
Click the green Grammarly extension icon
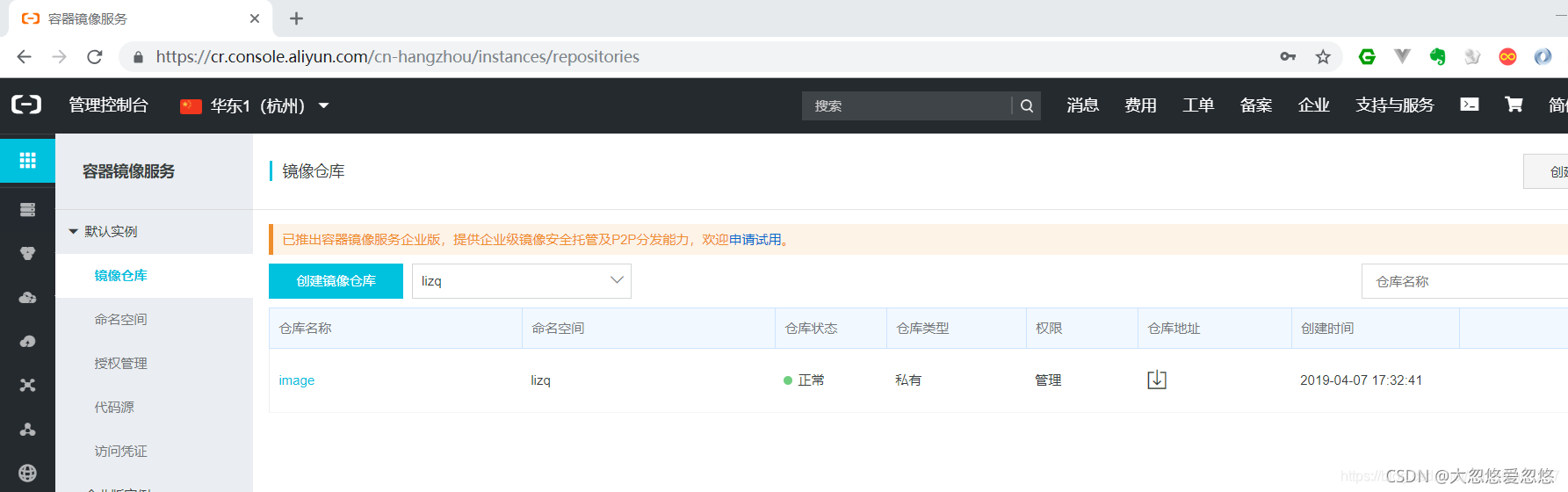pyautogui.click(x=1367, y=57)
